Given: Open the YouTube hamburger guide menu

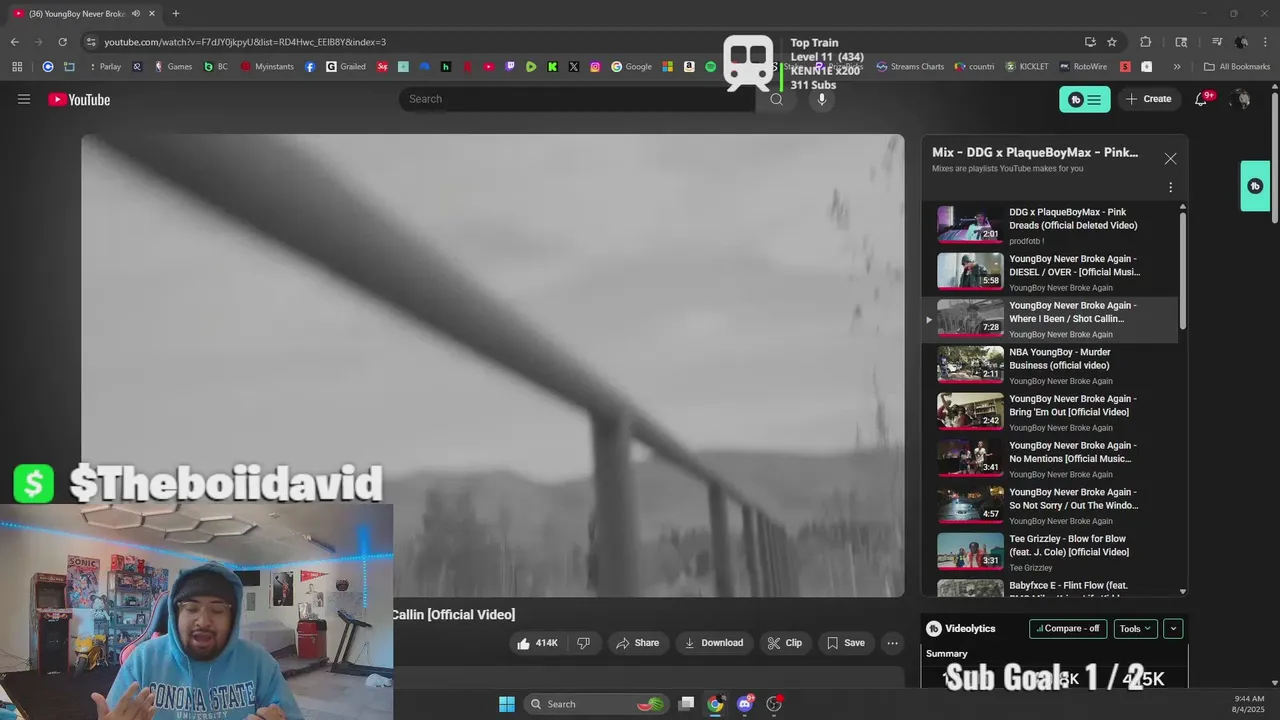Looking at the screenshot, I should tap(24, 99).
